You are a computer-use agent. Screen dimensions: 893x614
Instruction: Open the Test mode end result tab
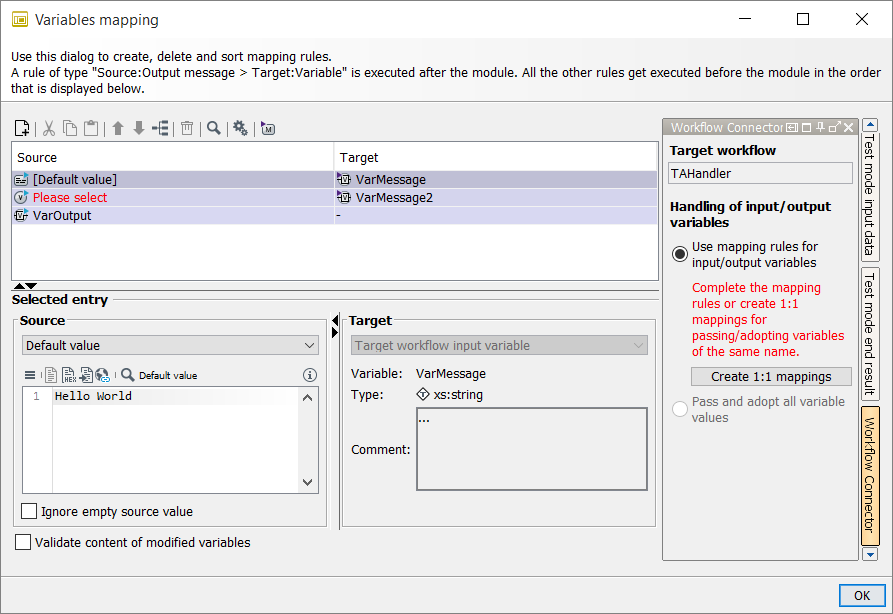tap(869, 332)
